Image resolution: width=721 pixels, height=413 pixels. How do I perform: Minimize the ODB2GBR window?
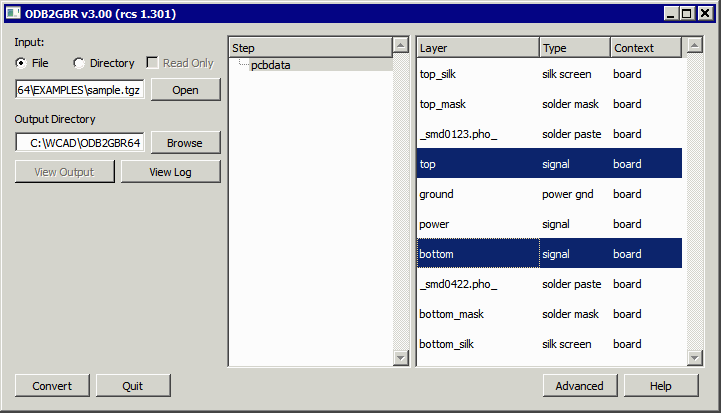pos(671,13)
